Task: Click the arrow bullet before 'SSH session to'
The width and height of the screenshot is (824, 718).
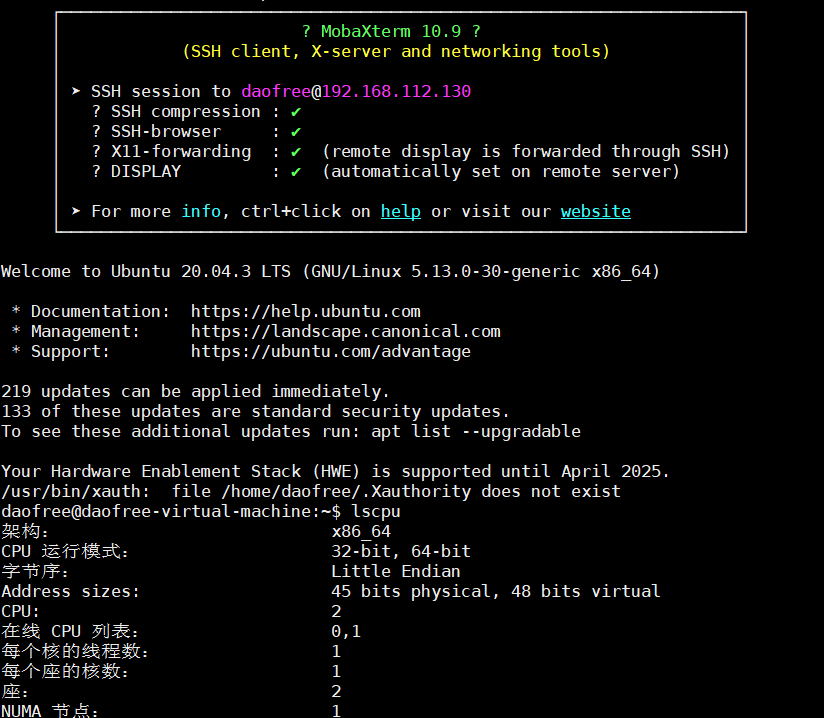Action: [x=76, y=91]
